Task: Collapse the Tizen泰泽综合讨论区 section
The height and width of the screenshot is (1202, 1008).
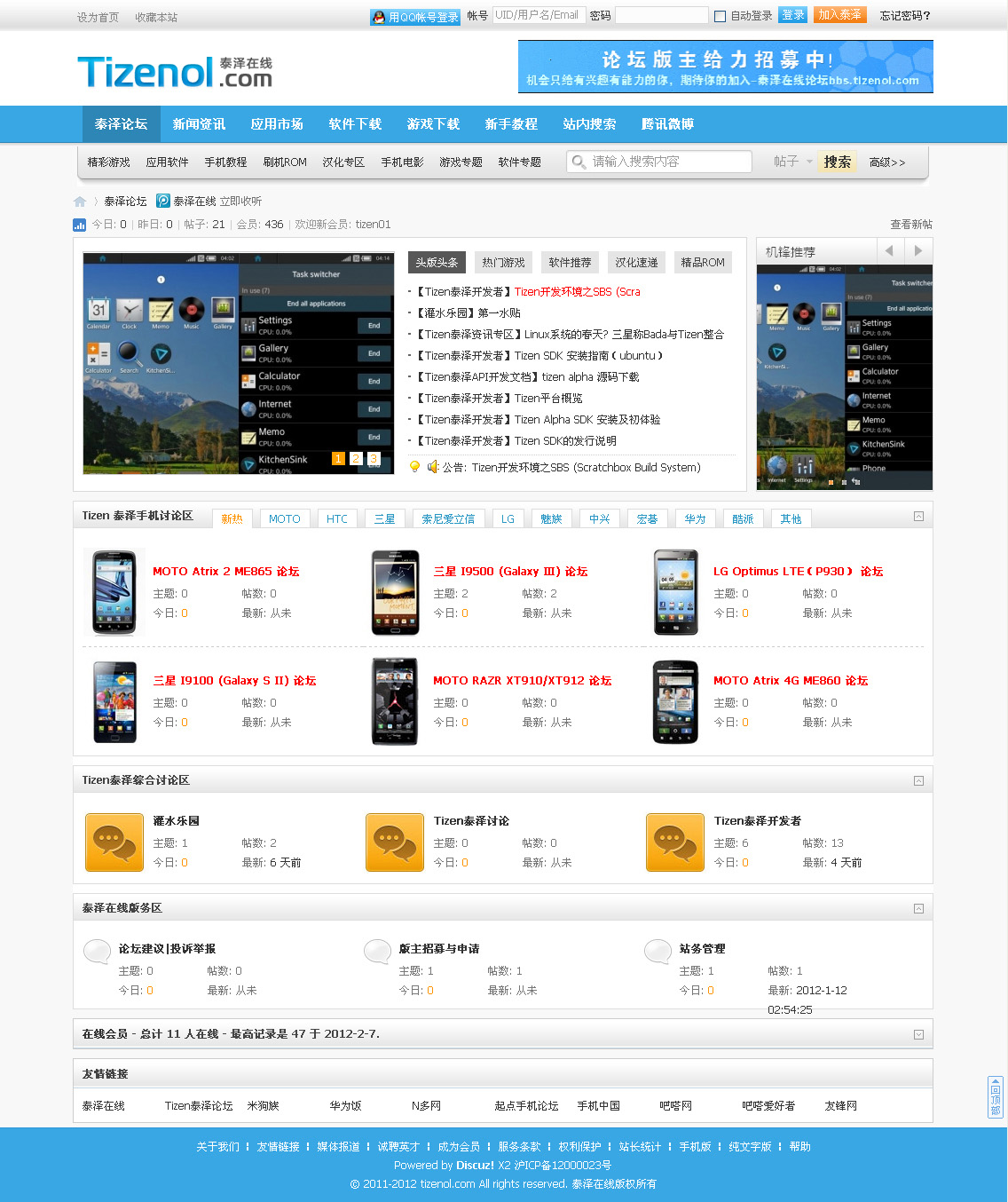Action: point(918,780)
